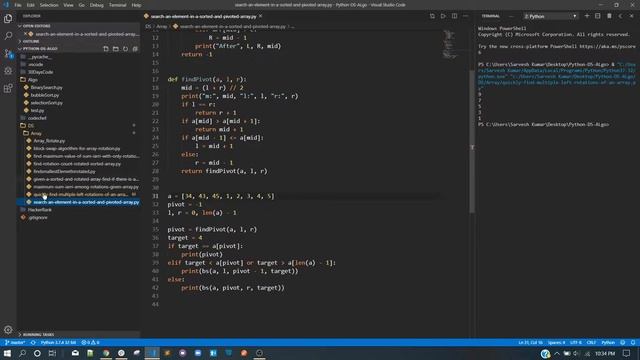This screenshot has width=640, height=360.
Task: Open Chrome from the taskbar
Action: 106,353
